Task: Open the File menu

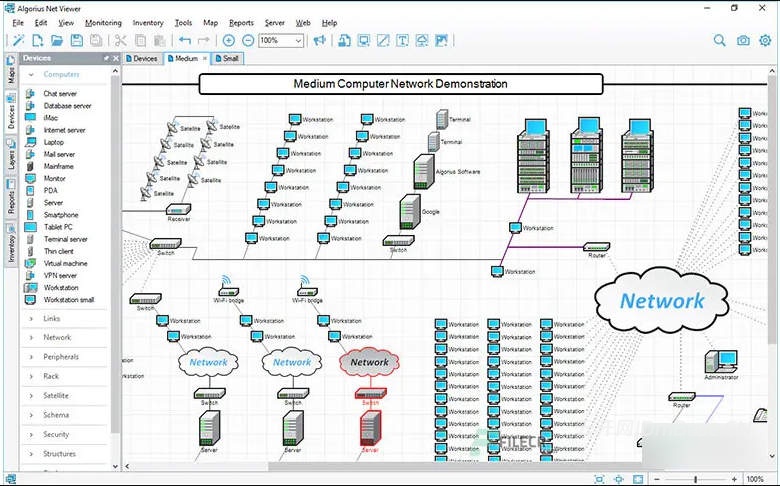Action: tap(18, 23)
